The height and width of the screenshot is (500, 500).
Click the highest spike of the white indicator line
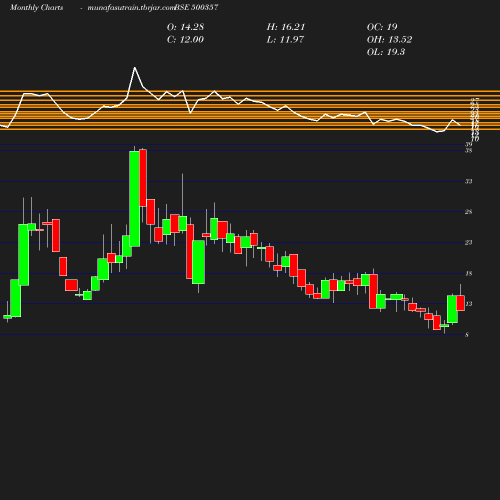(x=135, y=68)
